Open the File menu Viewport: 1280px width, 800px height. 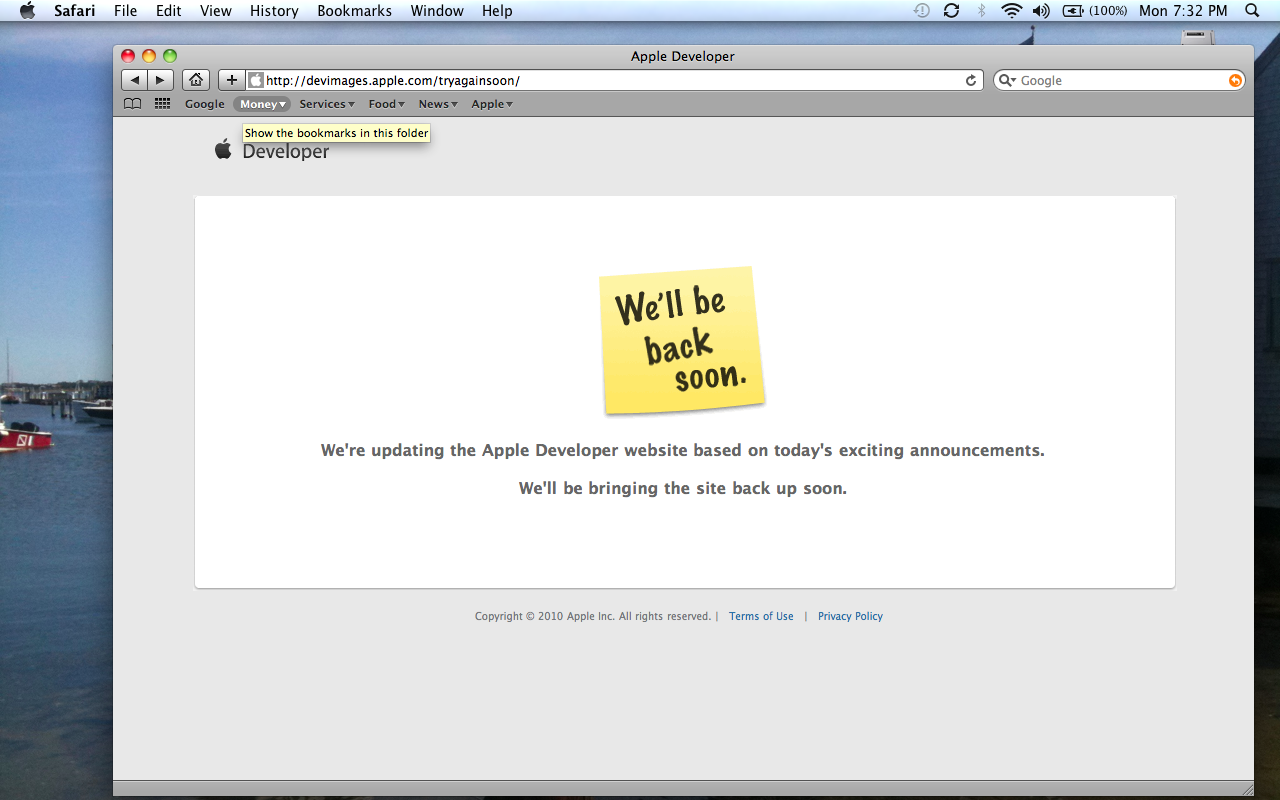pos(126,10)
